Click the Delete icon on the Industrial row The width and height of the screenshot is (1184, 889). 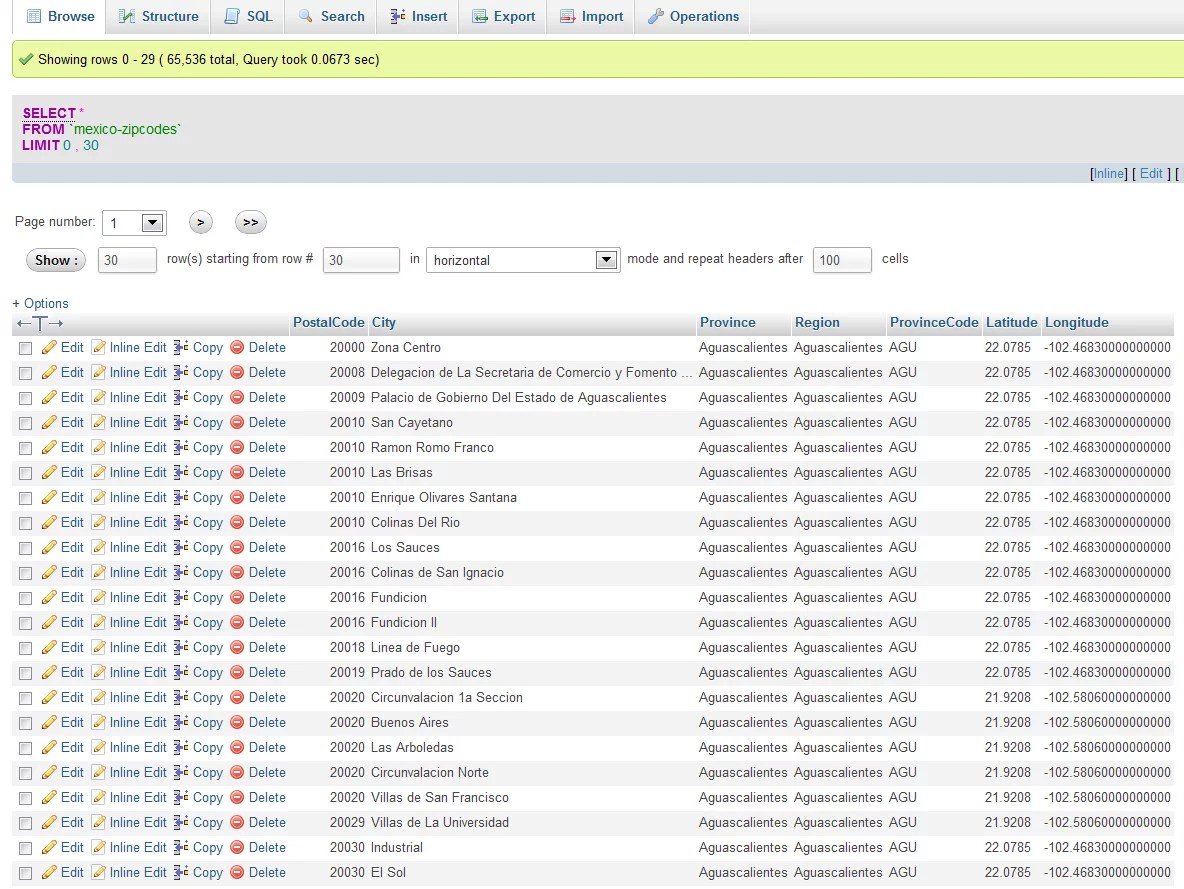234,847
